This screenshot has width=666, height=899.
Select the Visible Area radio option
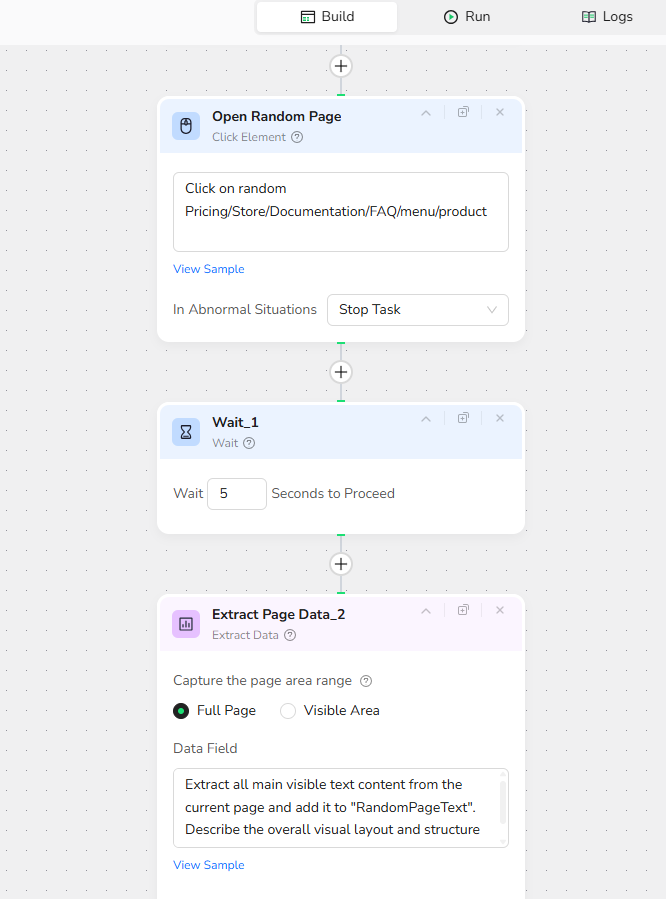(288, 711)
